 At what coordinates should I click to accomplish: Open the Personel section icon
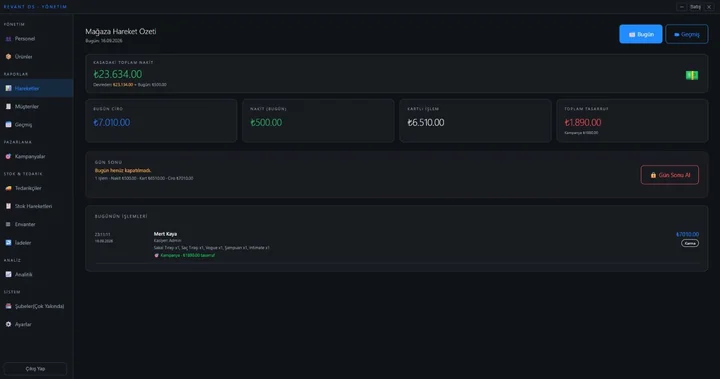tap(8, 39)
